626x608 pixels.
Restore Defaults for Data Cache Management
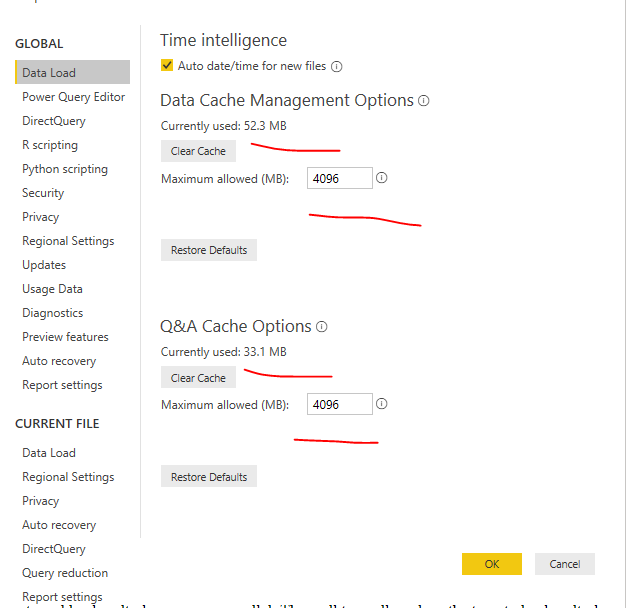[209, 250]
